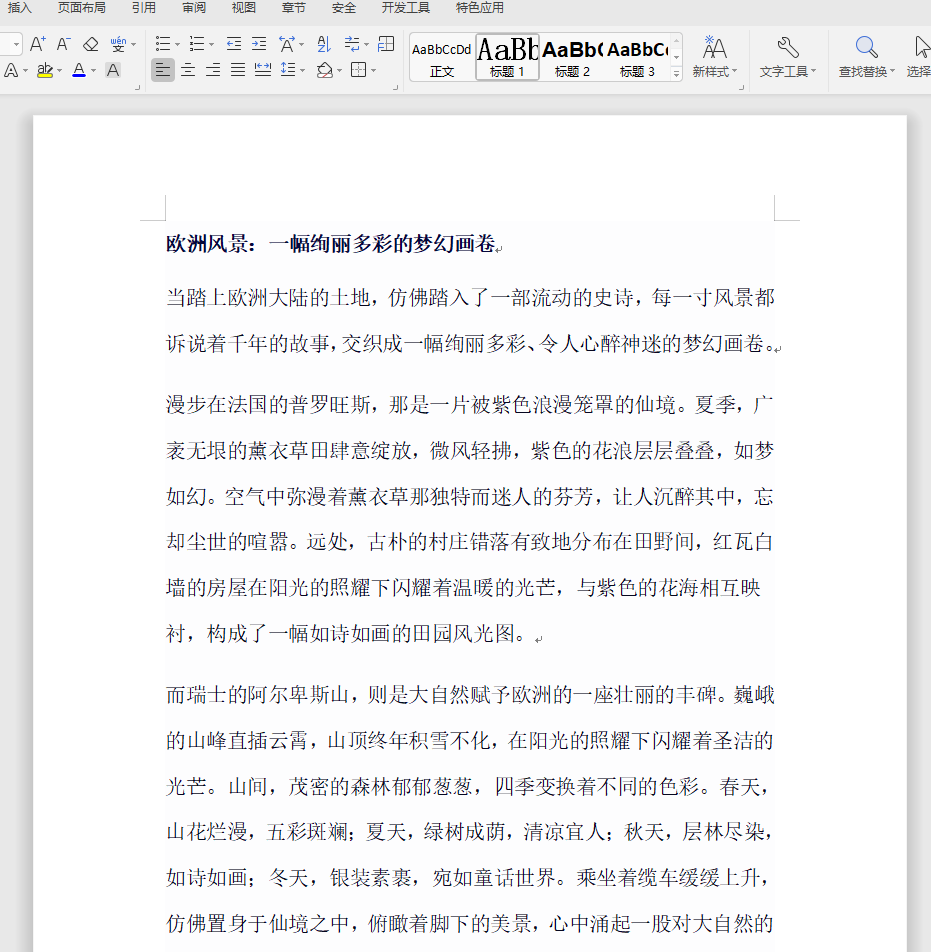
Task: Click the 新样式 button
Action: [712, 55]
